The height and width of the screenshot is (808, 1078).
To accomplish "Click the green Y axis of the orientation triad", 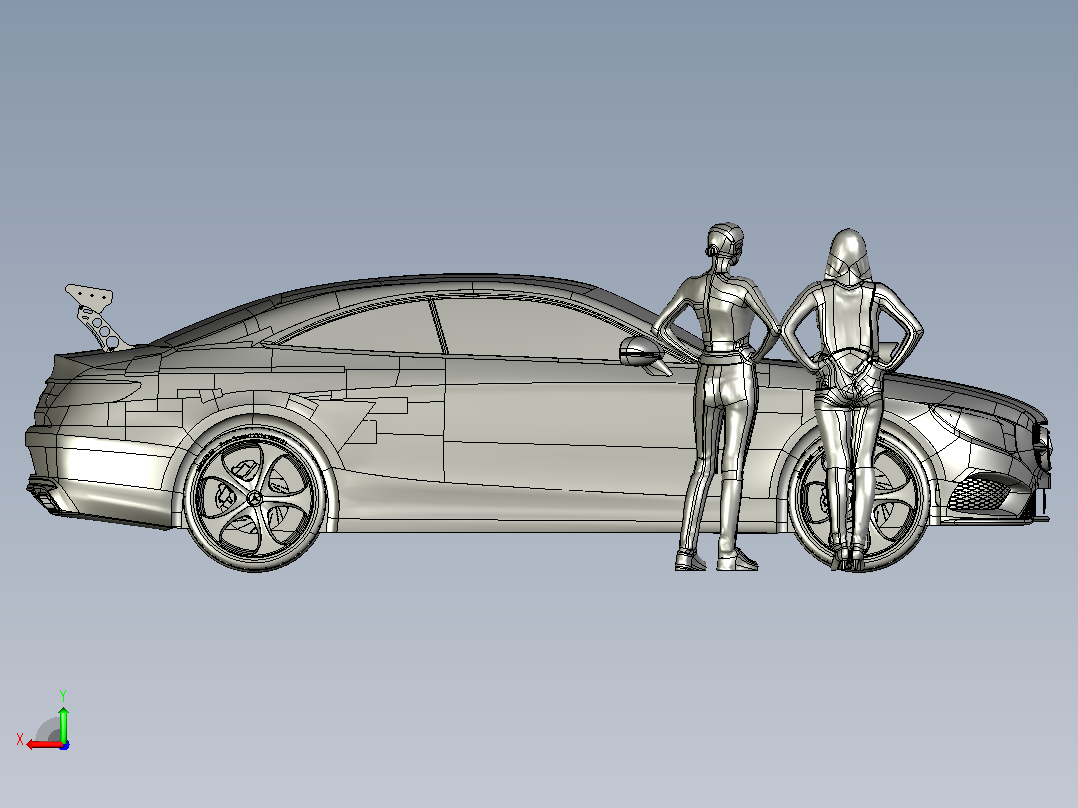I will click(x=63, y=724).
